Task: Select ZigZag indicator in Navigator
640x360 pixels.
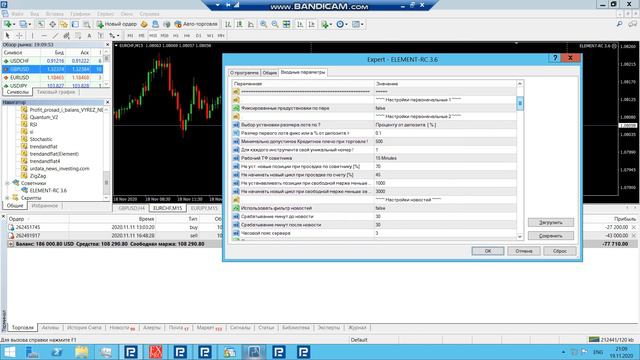Action: pyautogui.click(x=38, y=176)
